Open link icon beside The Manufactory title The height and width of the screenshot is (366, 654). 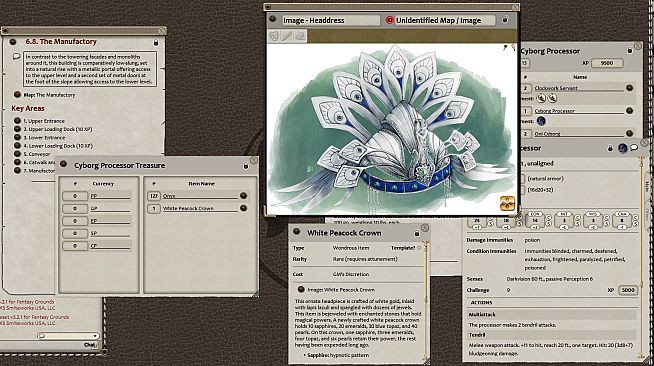[13, 42]
